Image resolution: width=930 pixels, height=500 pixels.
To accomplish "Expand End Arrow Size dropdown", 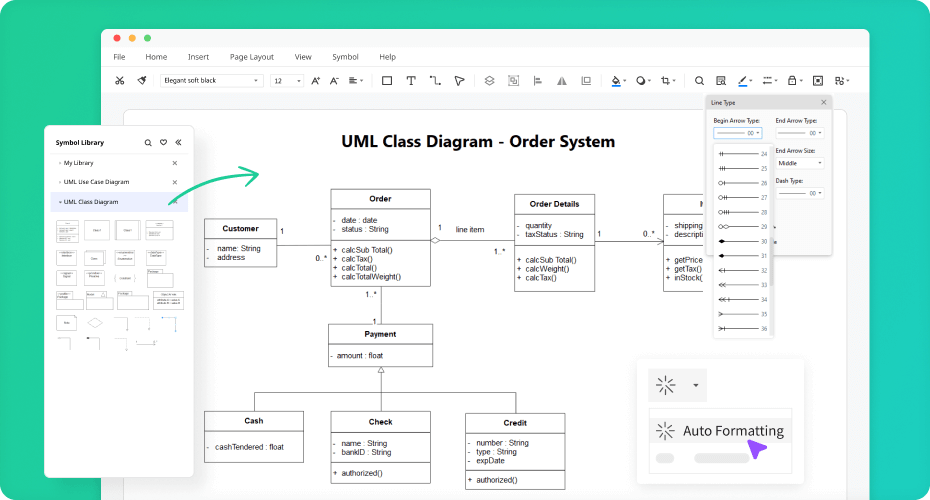I will pyautogui.click(x=800, y=163).
